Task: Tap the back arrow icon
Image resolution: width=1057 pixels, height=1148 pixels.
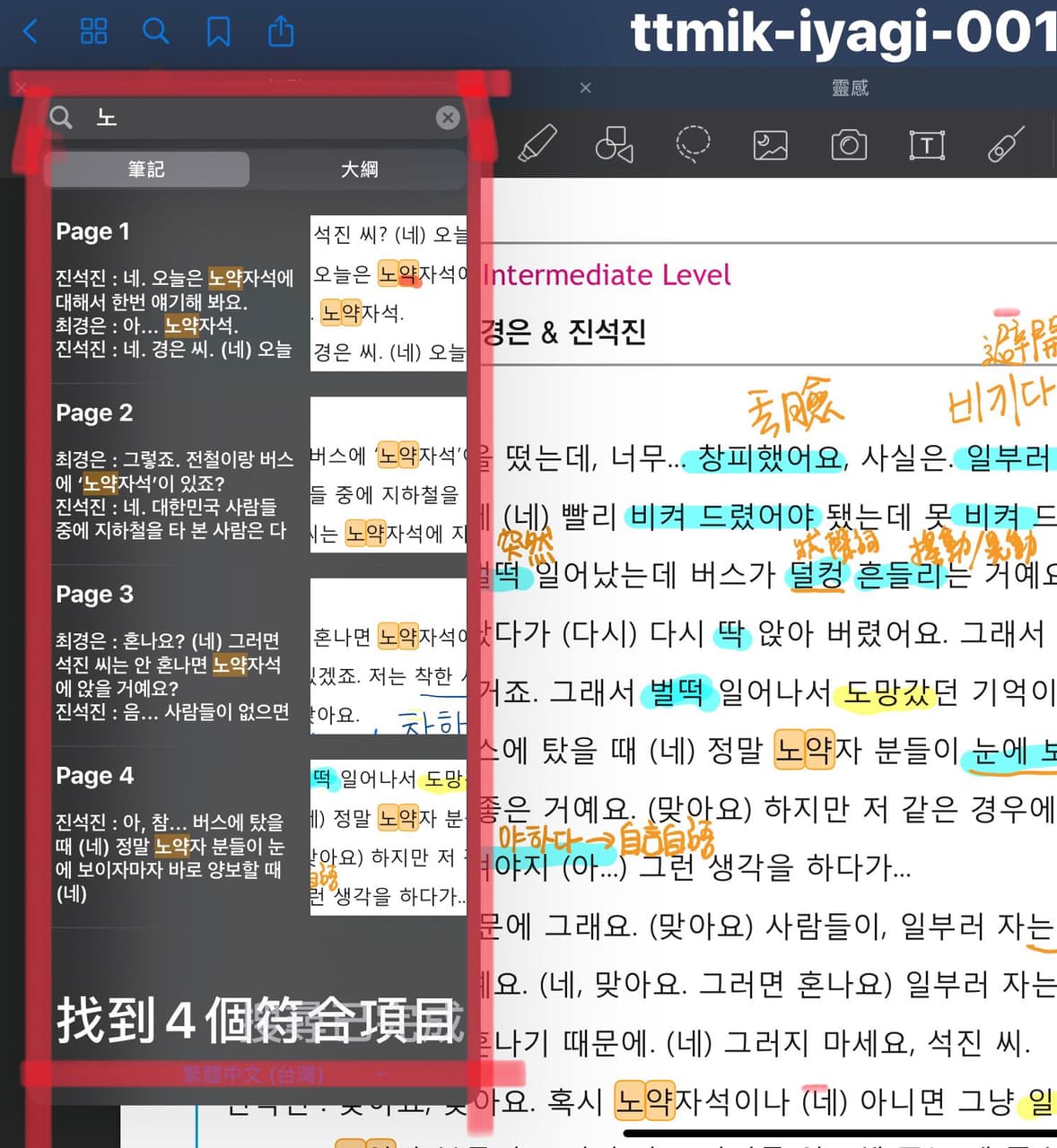Action: pos(31,32)
